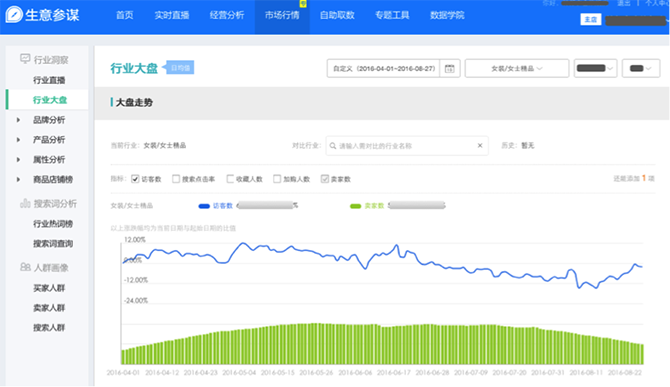Open the date range calendar icon
The height and width of the screenshot is (387, 670).
click(450, 68)
